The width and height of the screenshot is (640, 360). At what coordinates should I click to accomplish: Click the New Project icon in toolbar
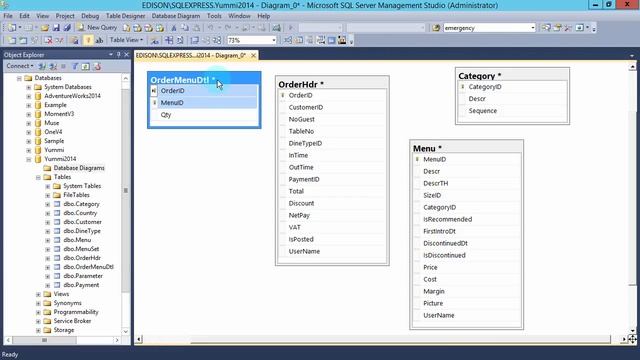click(x=11, y=28)
